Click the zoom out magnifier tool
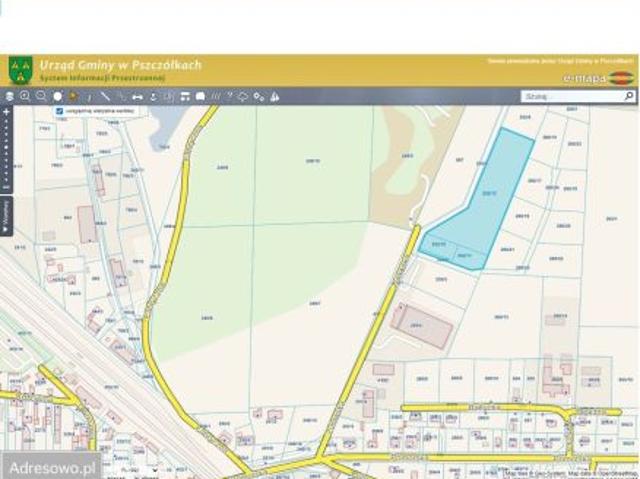640x479 pixels. coord(41,96)
